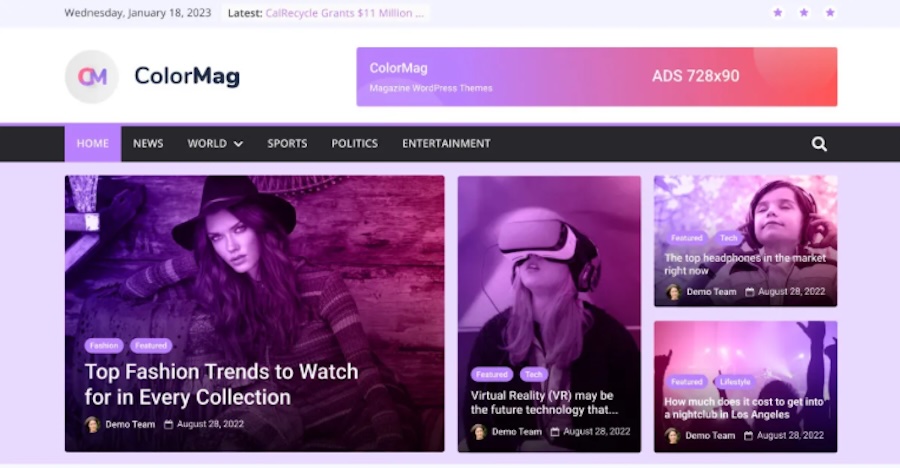Click the 'Latest:' label in the top bar

coord(245,13)
